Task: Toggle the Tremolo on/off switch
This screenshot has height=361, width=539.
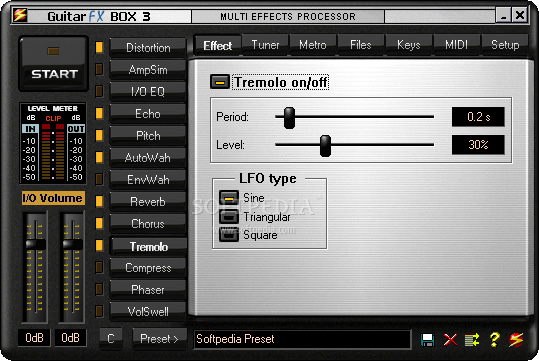Action: point(220,83)
